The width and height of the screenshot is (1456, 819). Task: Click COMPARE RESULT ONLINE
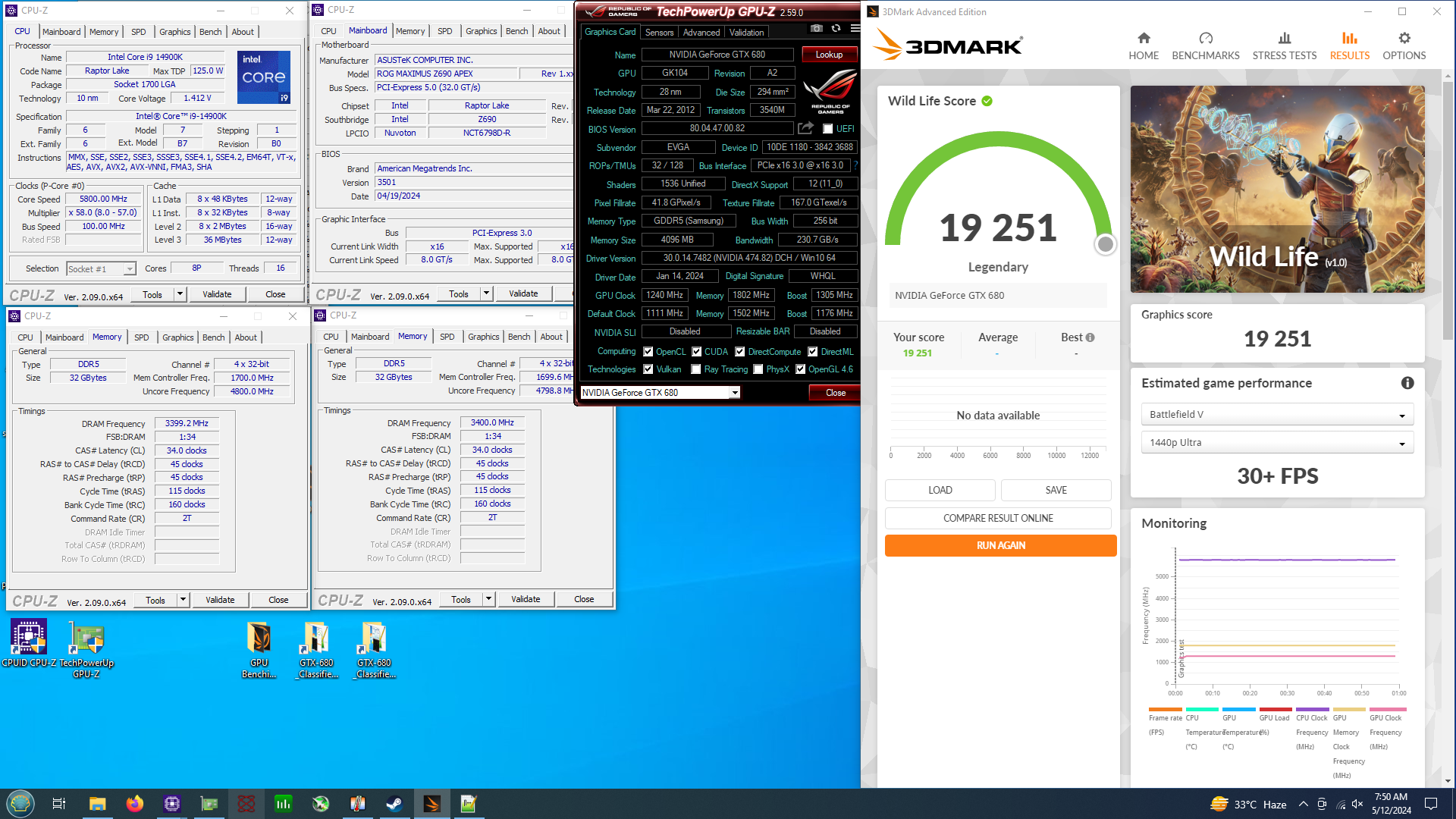[998, 519]
